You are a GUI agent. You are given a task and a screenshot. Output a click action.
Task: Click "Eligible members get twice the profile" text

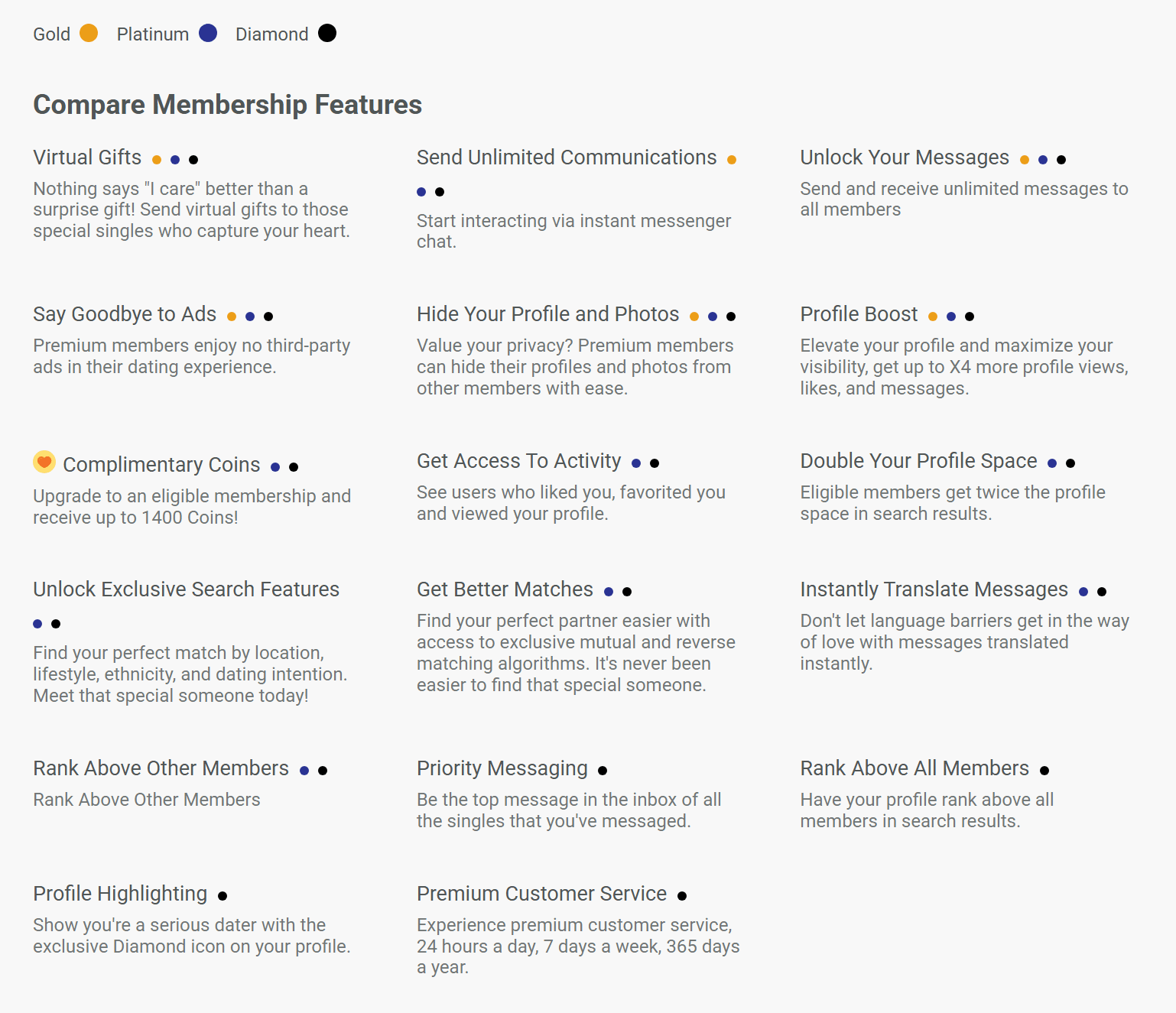[x=953, y=503]
